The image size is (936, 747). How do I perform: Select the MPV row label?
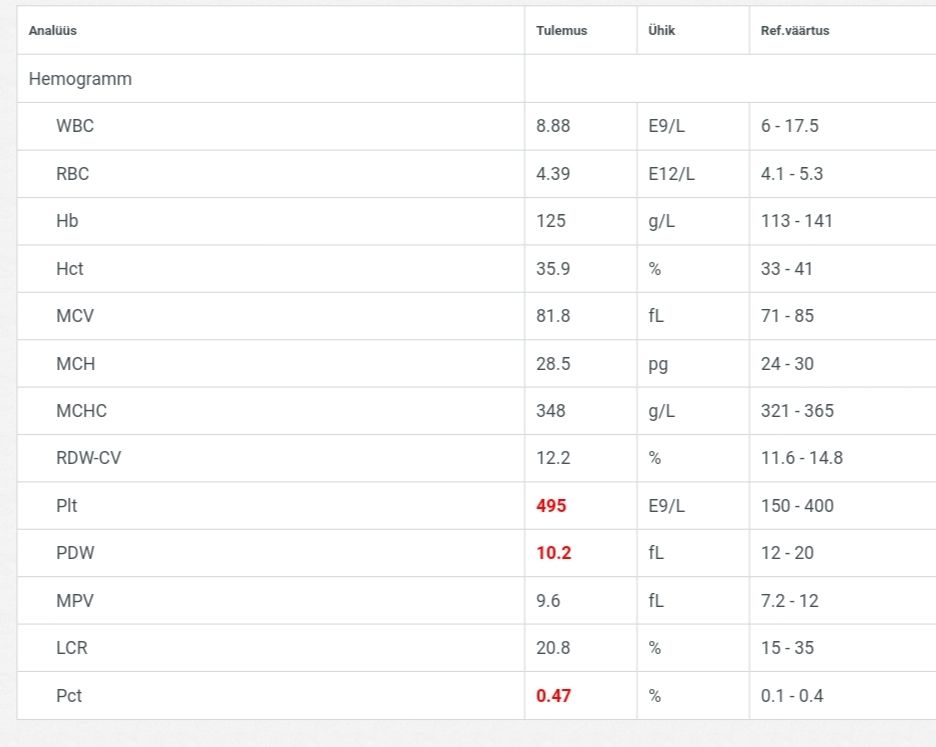pyautogui.click(x=75, y=601)
